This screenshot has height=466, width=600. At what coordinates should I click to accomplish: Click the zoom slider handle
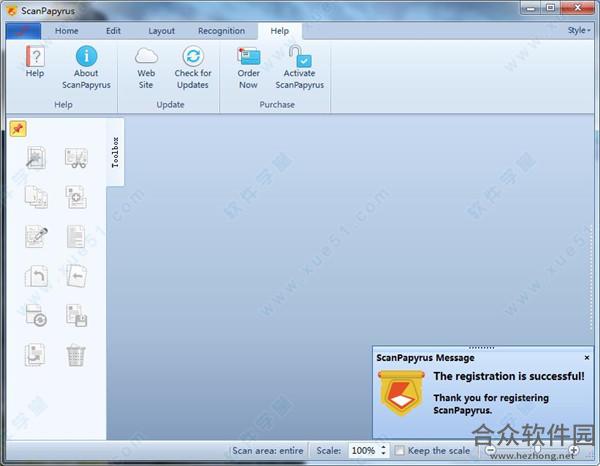pyautogui.click(x=537, y=450)
